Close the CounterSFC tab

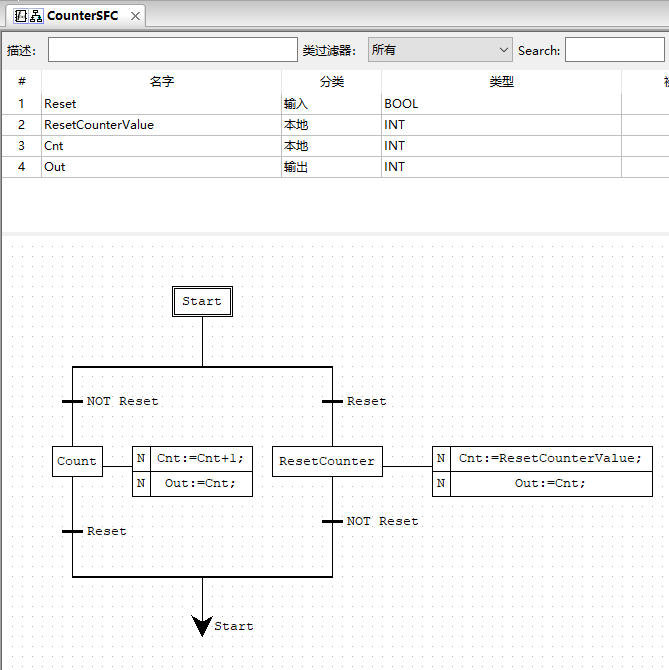coord(135,16)
